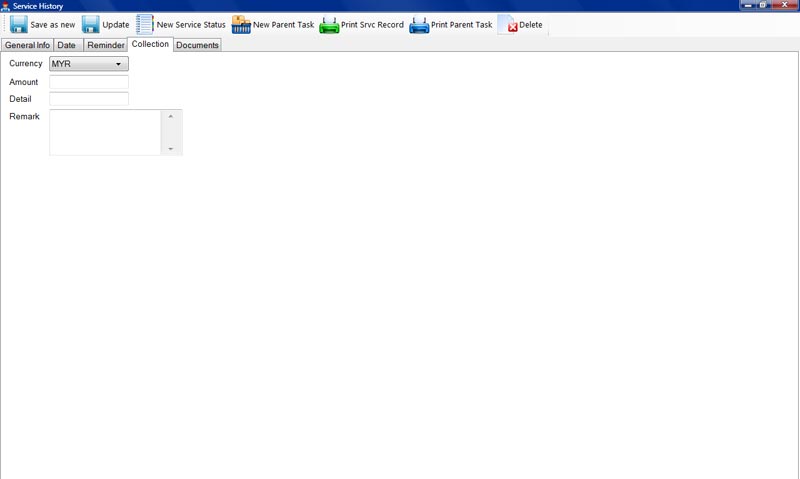The image size is (800, 479).
Task: Click the Remark label text
Action: pyautogui.click(x=24, y=116)
